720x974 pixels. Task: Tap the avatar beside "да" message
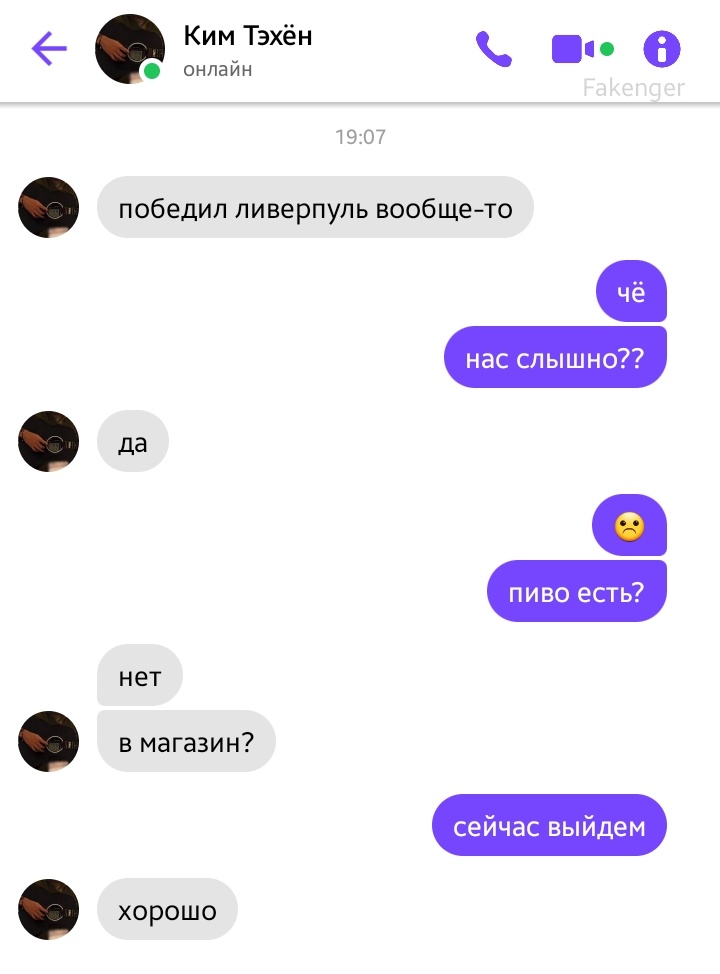point(48,441)
